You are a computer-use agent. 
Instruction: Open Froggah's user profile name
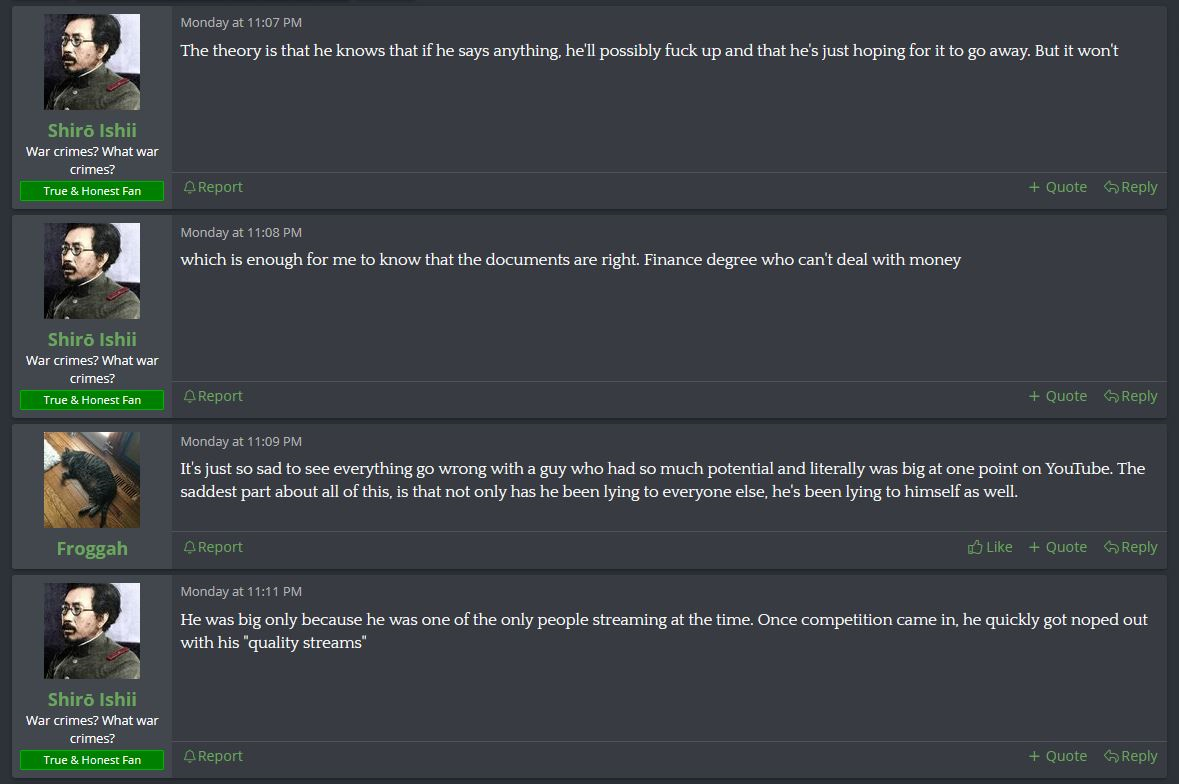coord(92,549)
